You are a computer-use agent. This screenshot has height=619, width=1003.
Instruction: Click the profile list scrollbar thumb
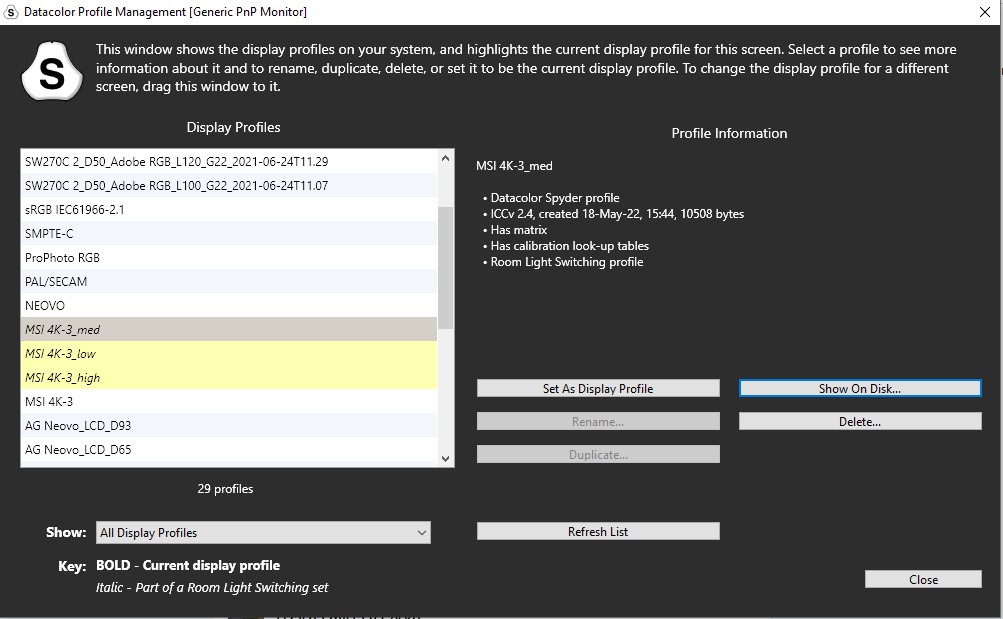[x=446, y=267]
